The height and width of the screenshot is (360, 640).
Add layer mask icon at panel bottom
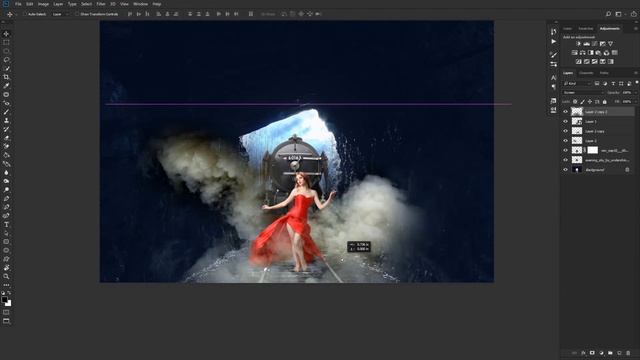592,353
